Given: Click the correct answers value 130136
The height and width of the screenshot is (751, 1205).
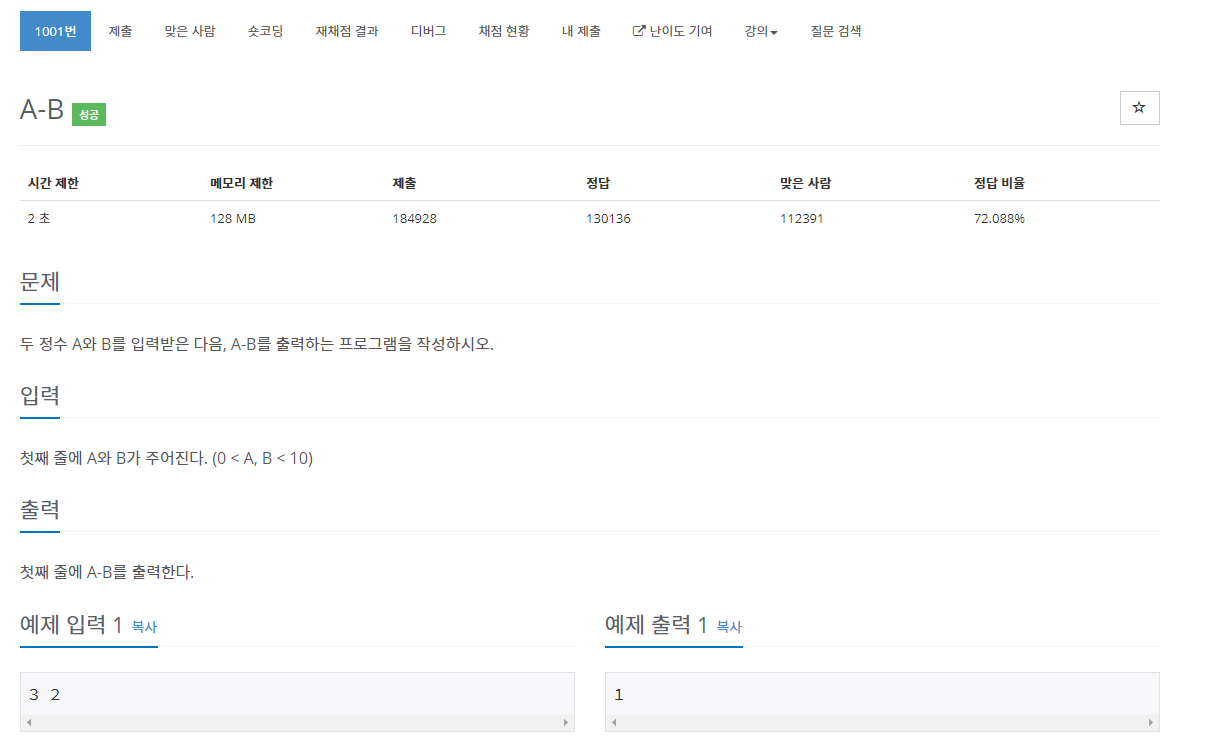Looking at the screenshot, I should (608, 219).
